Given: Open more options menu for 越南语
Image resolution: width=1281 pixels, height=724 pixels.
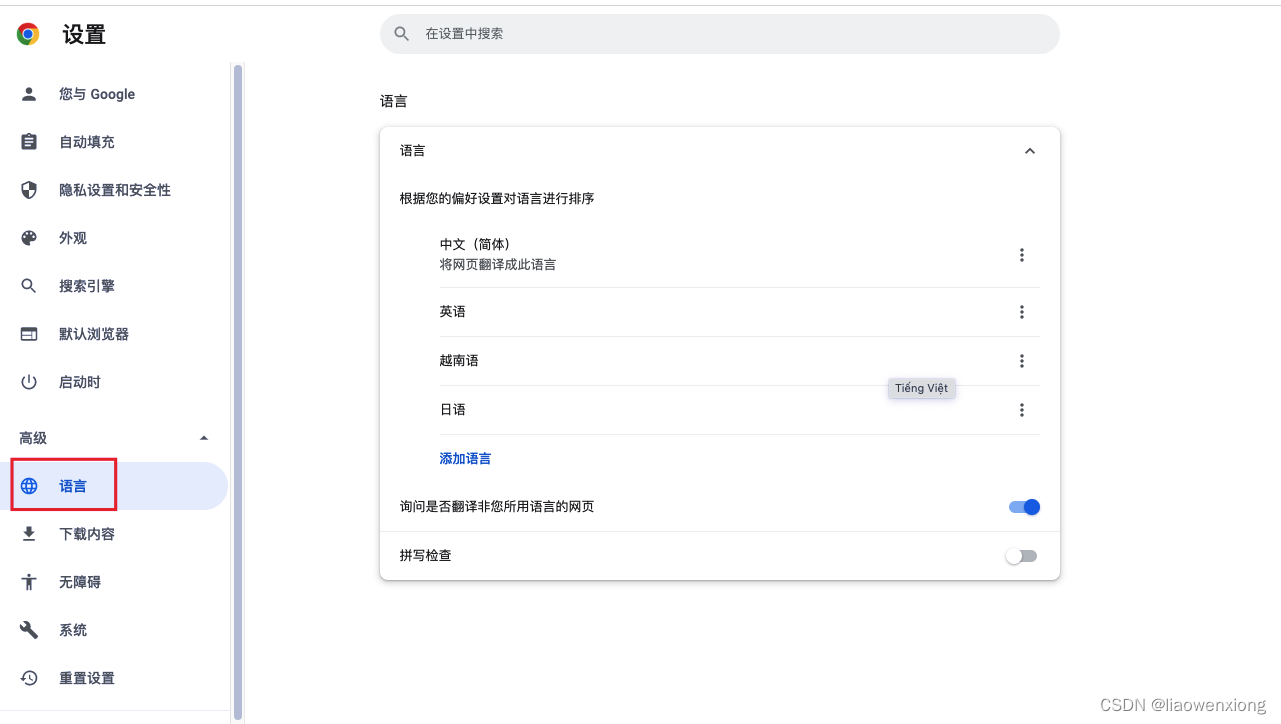Looking at the screenshot, I should coord(1022,361).
